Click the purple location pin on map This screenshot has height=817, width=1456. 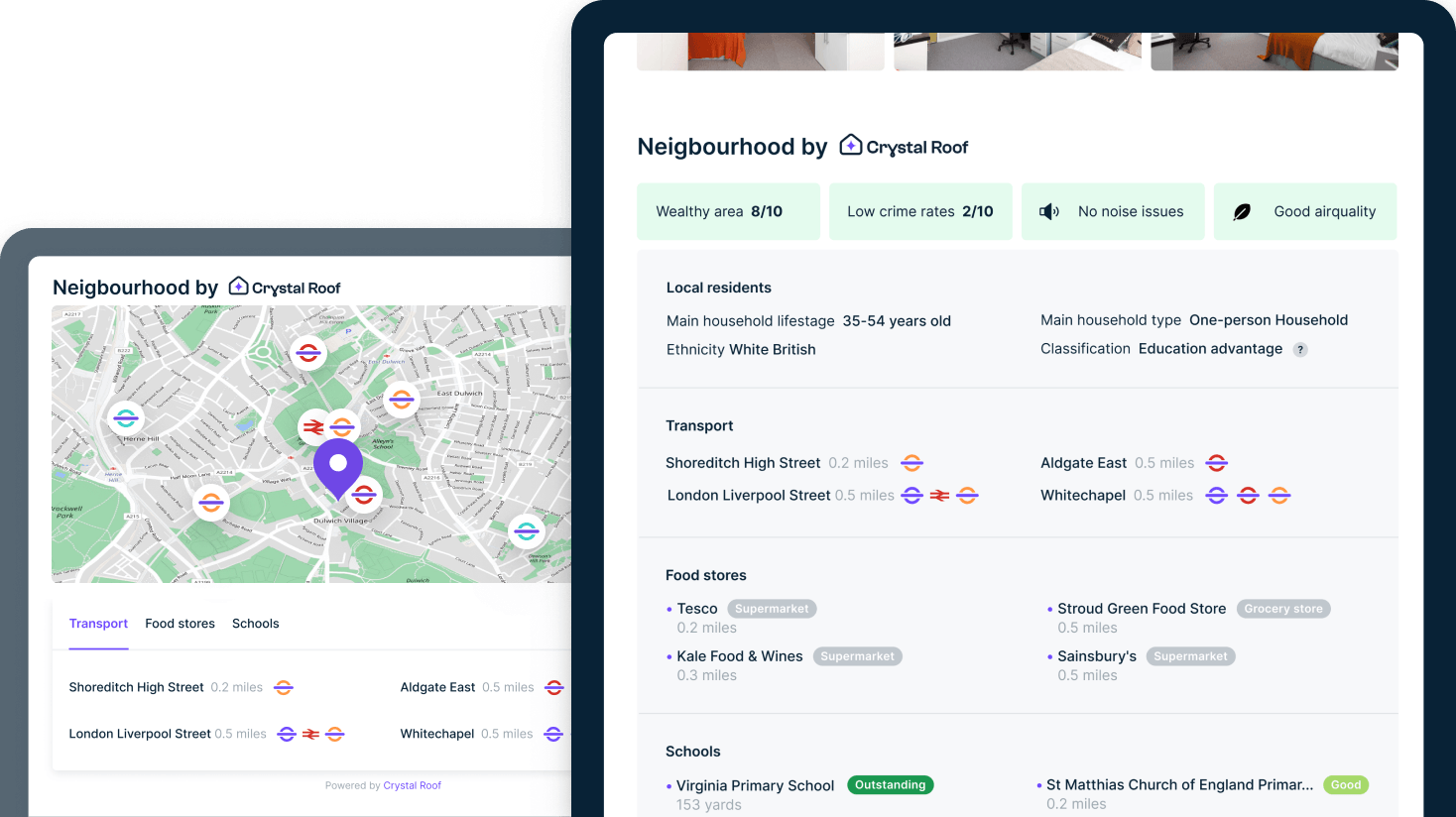coord(338,466)
